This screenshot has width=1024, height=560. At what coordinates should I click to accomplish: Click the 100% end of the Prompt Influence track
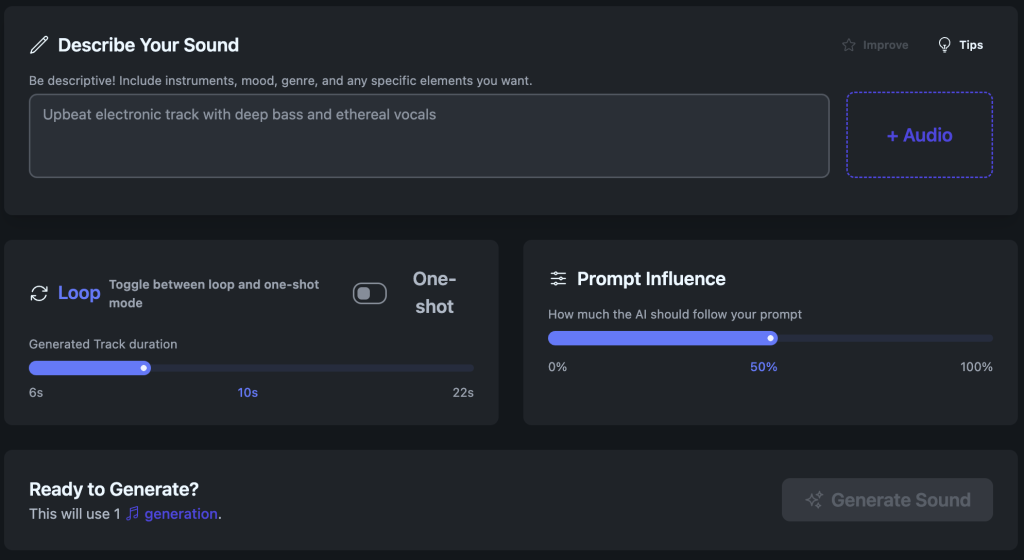[988, 338]
